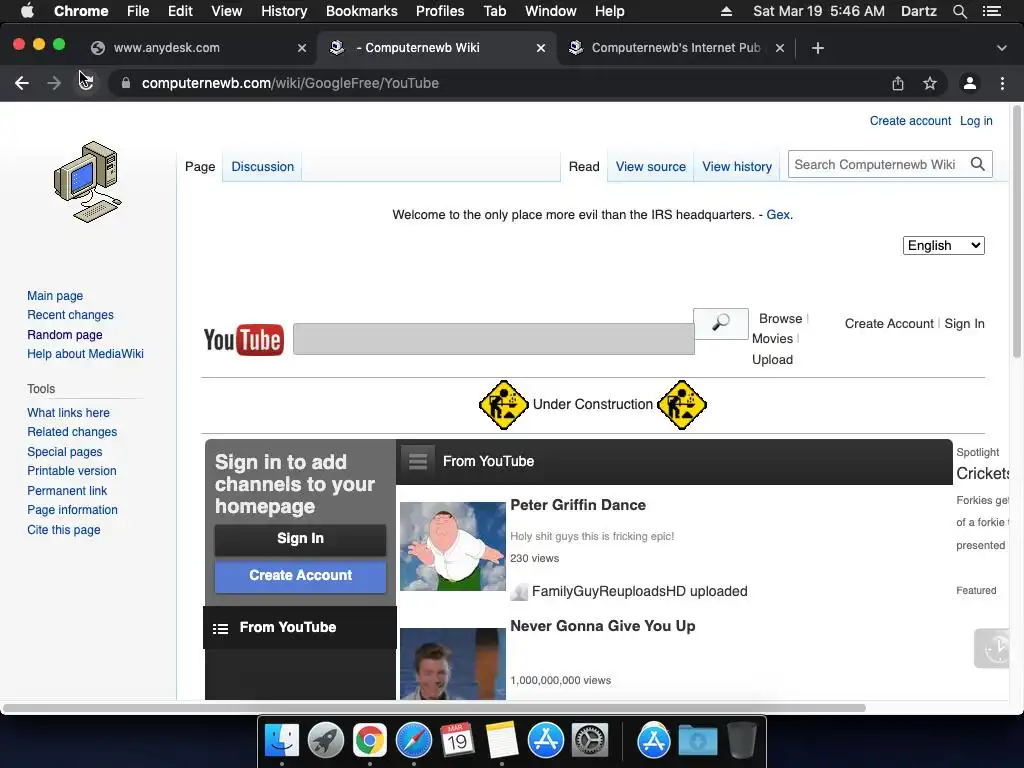Click the Computernewb Wiki computer logo
This screenshot has width=1024, height=768.
pyautogui.click(x=88, y=182)
